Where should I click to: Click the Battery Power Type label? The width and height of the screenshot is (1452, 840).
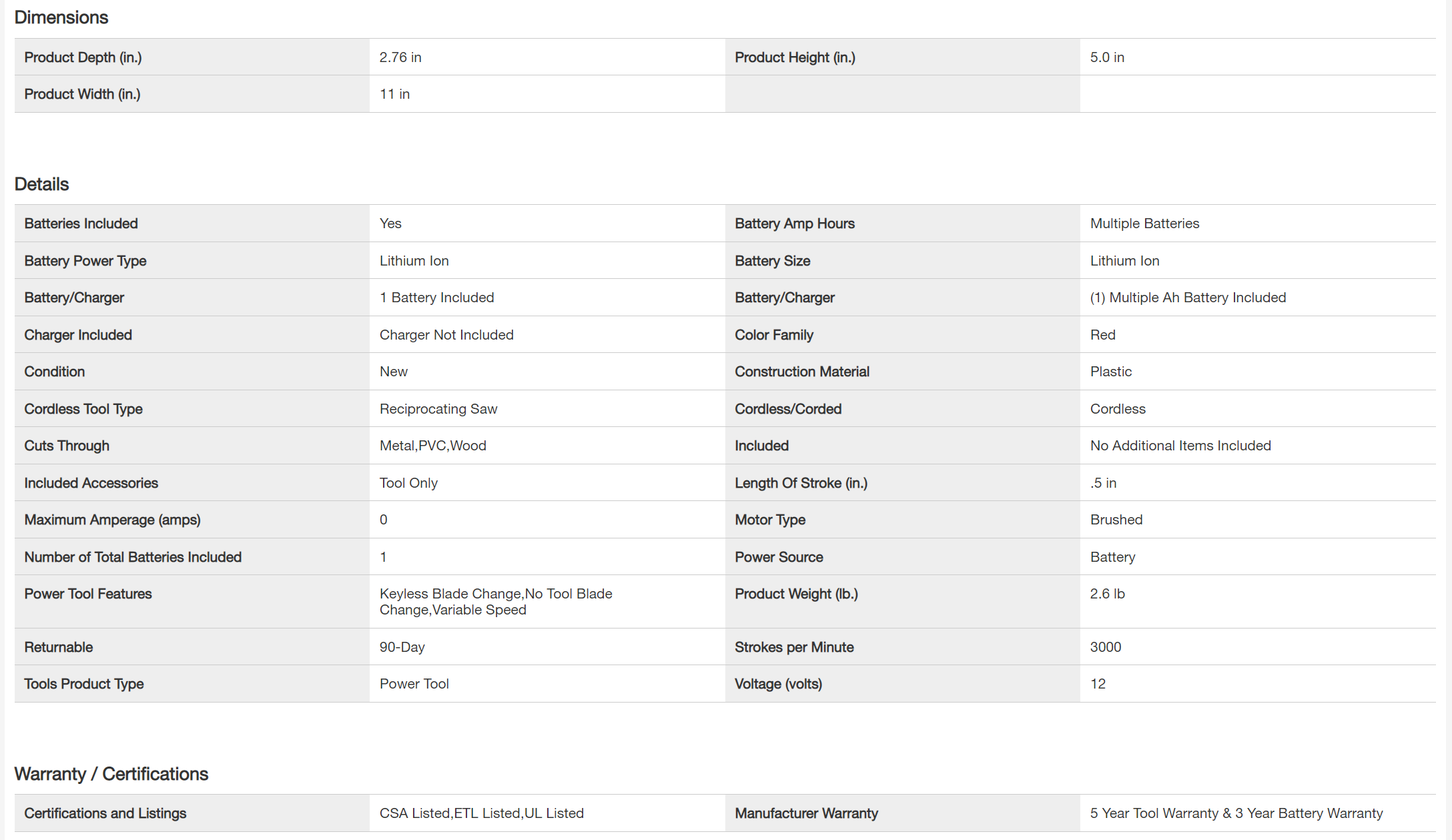(85, 261)
